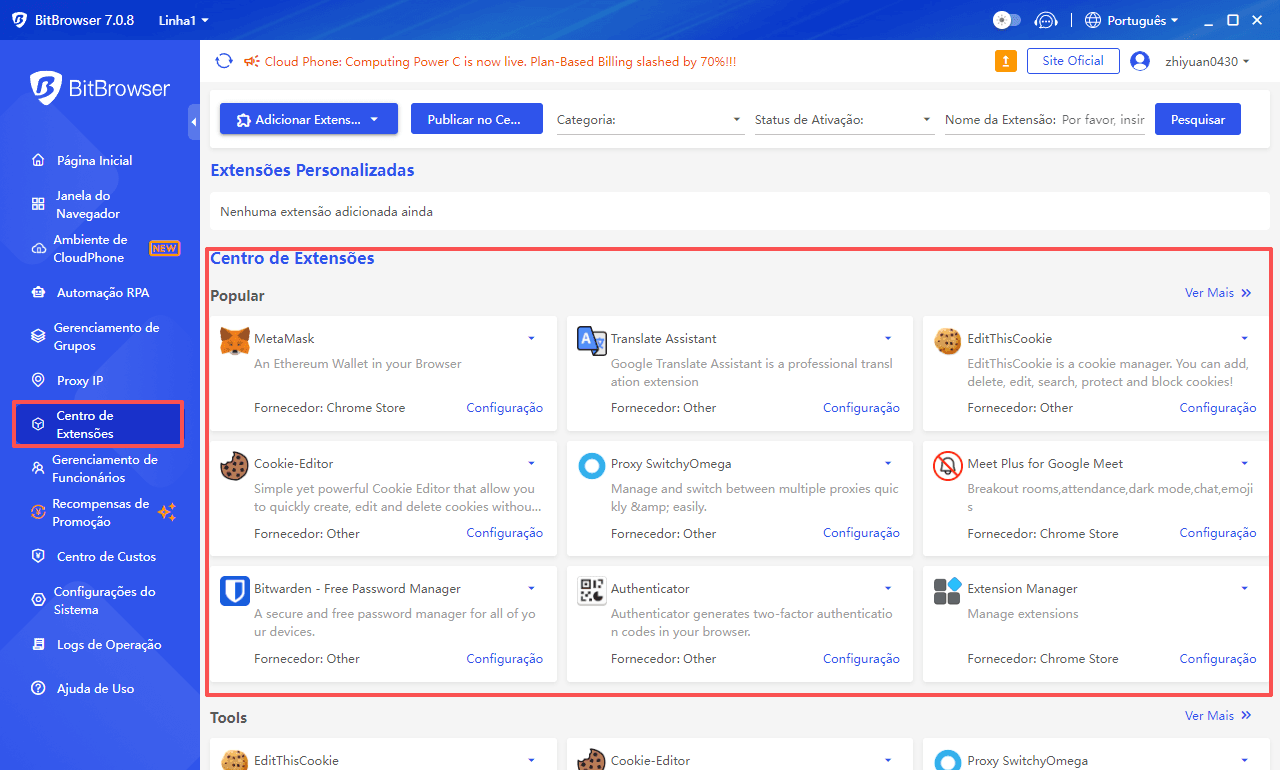Click the Página Inicial home icon
The image size is (1280, 770).
coord(39,160)
